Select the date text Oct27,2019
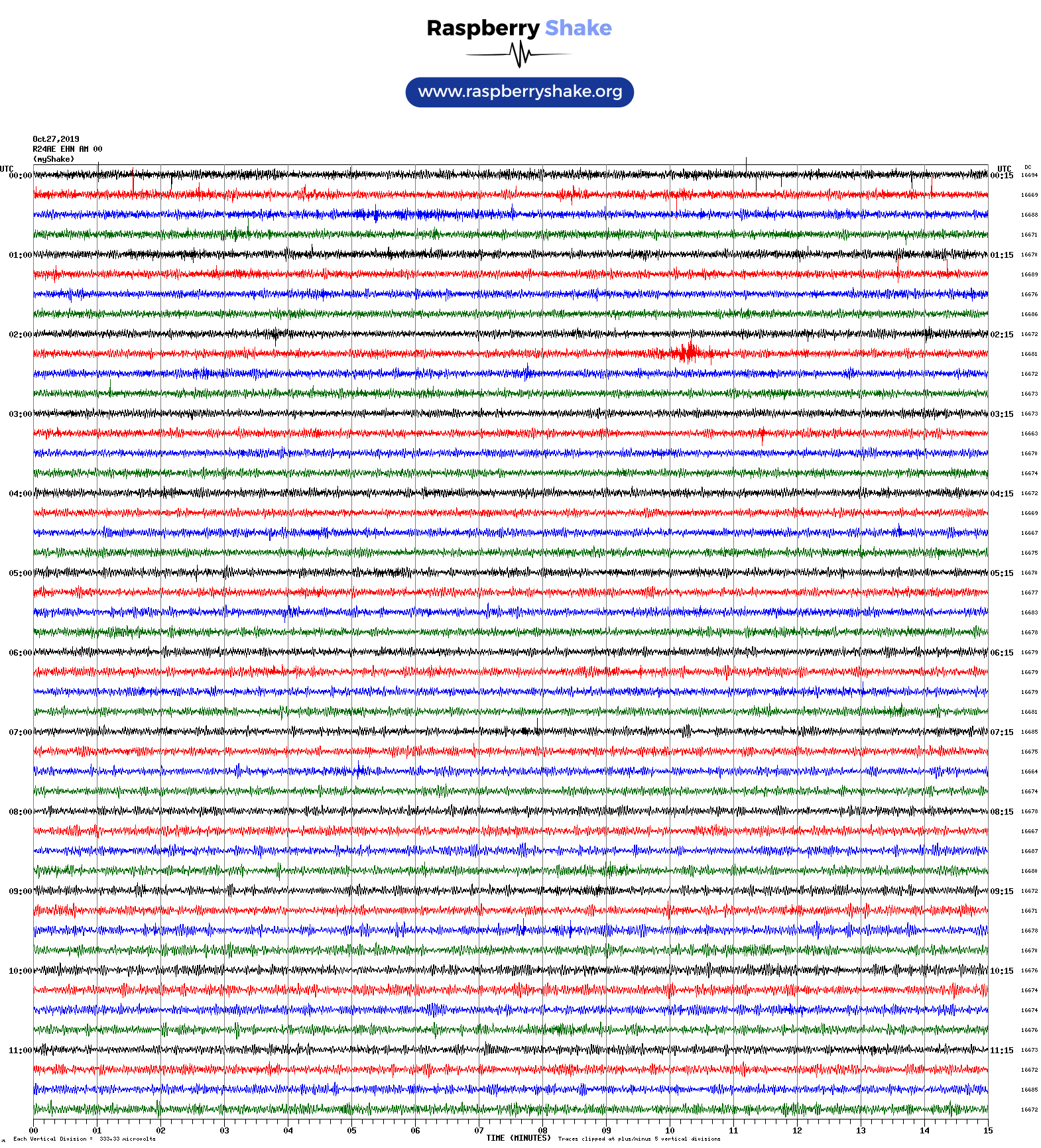Viewport: 1041px width, 1148px height. tap(56, 139)
